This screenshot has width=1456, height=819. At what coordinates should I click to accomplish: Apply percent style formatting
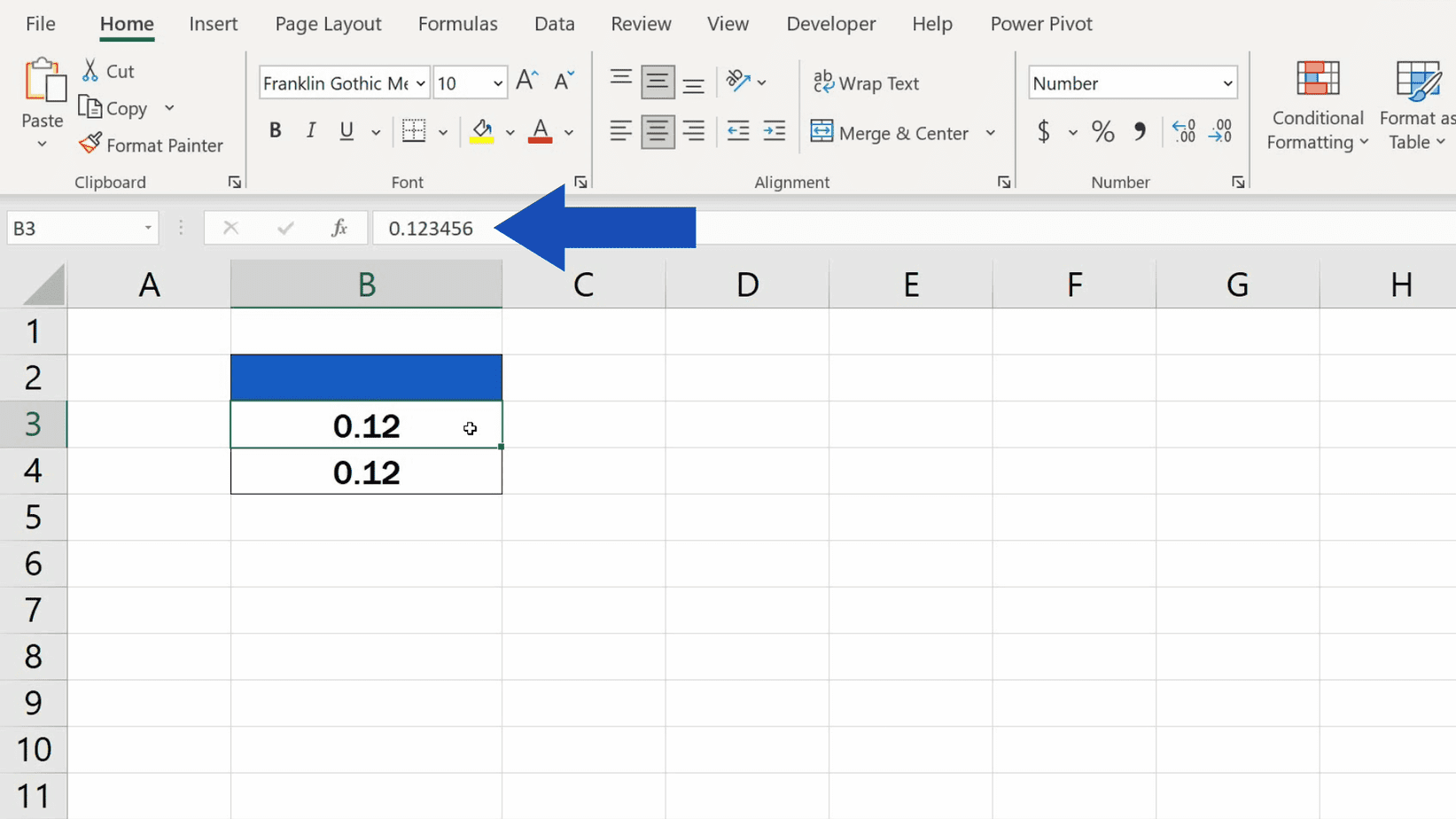(1102, 131)
